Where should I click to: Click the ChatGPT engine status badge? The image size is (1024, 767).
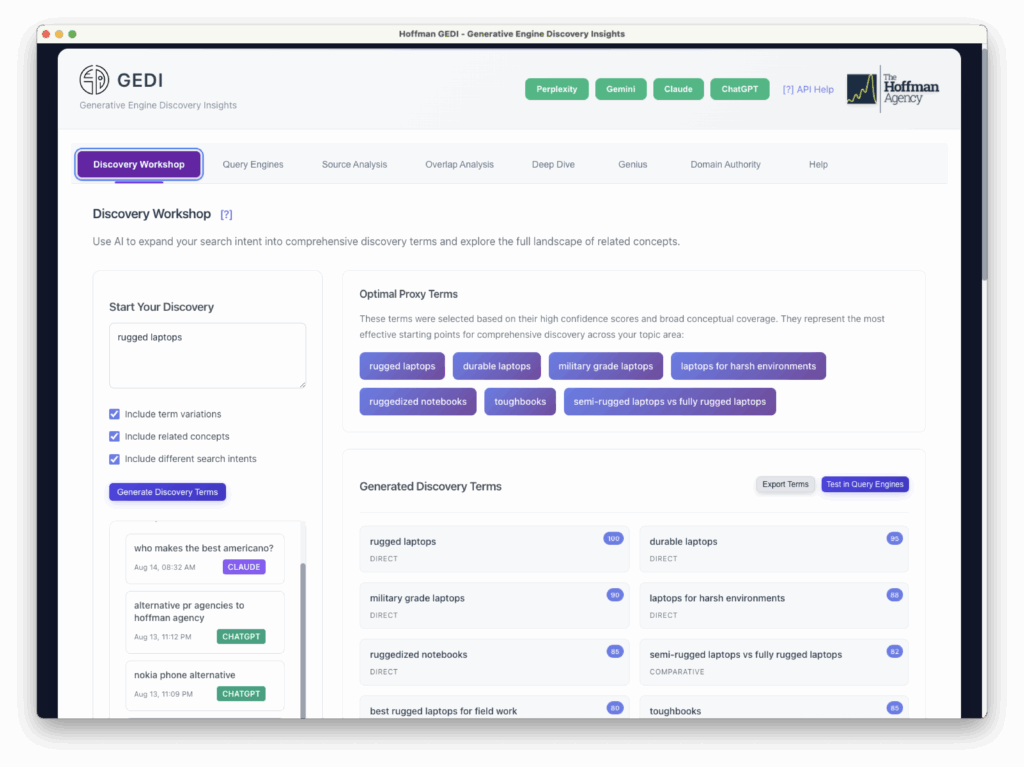tap(739, 88)
